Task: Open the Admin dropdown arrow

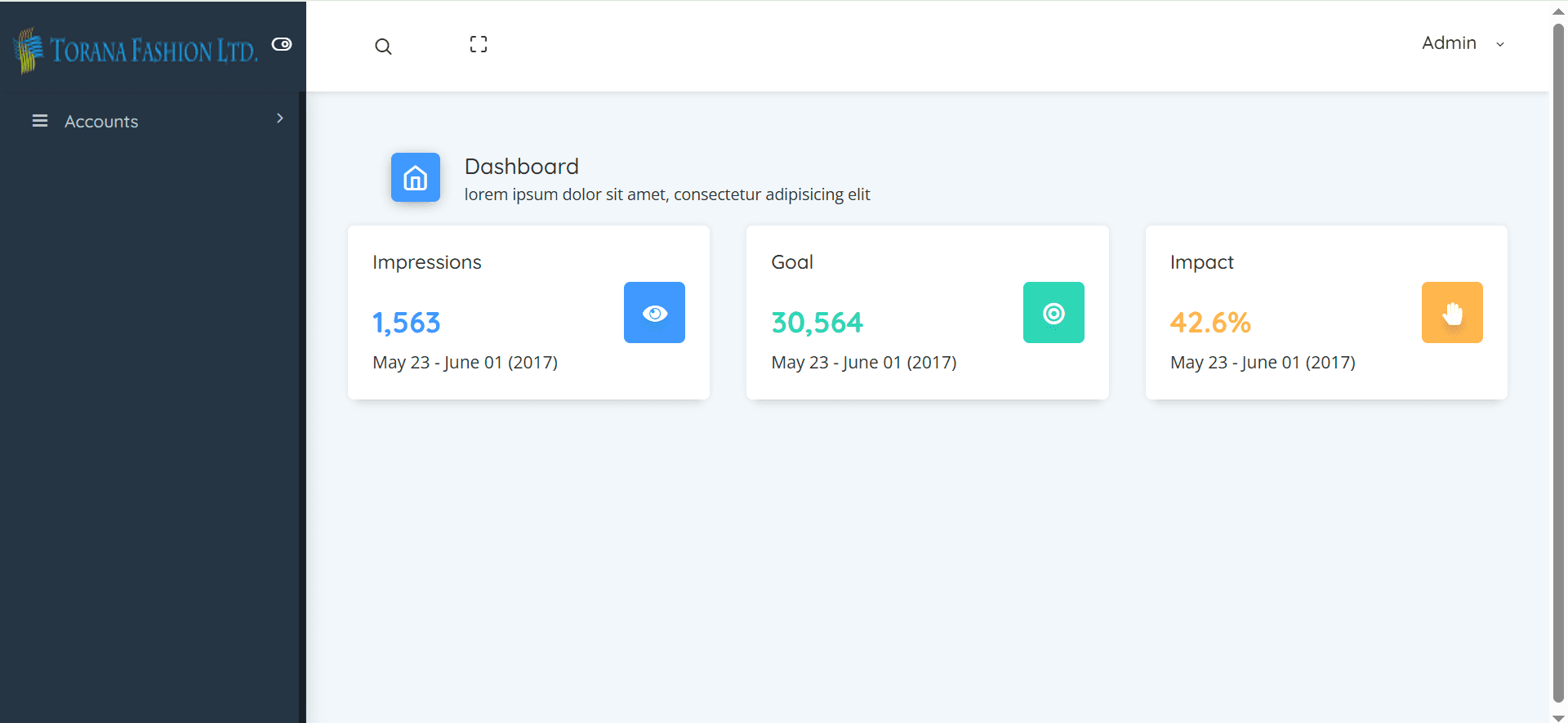Action: click(1500, 44)
